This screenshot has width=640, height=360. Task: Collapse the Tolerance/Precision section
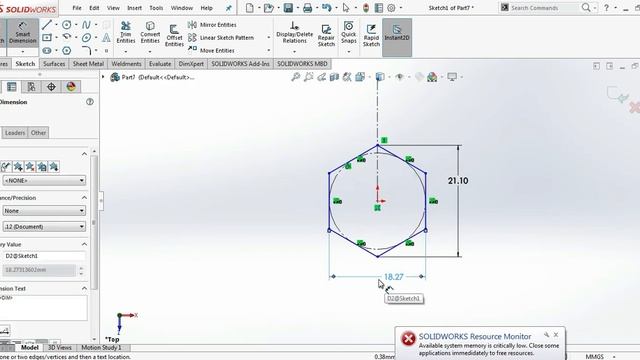pyautogui.click(x=84, y=198)
